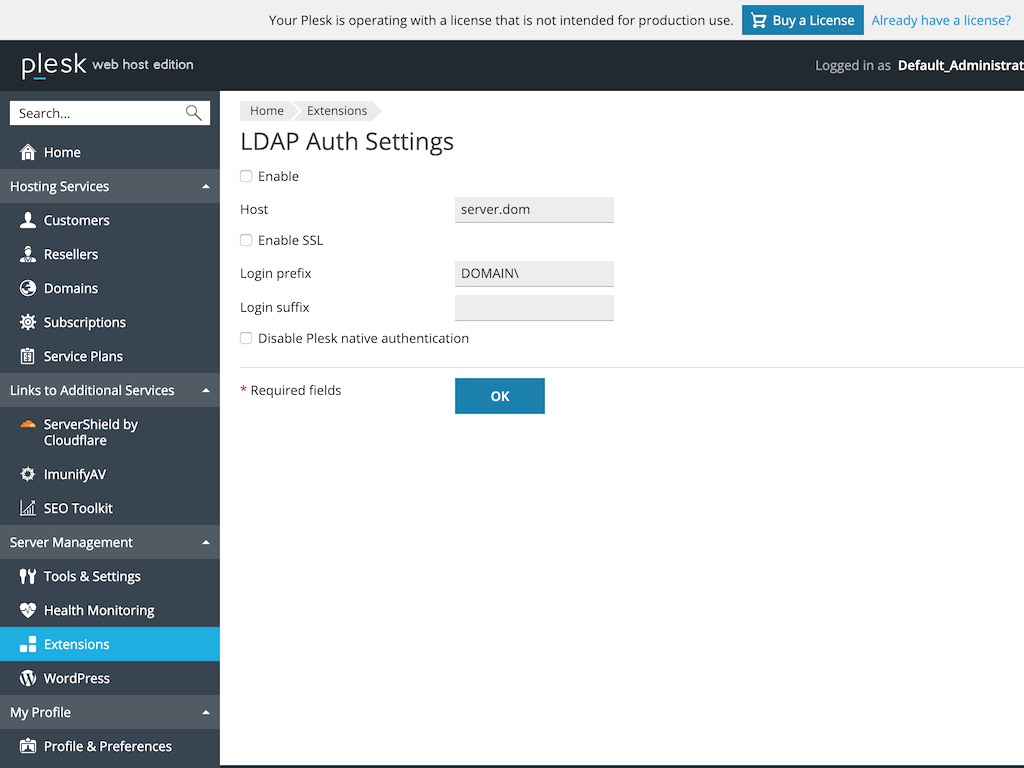Disable Plesk native authentication

245,338
